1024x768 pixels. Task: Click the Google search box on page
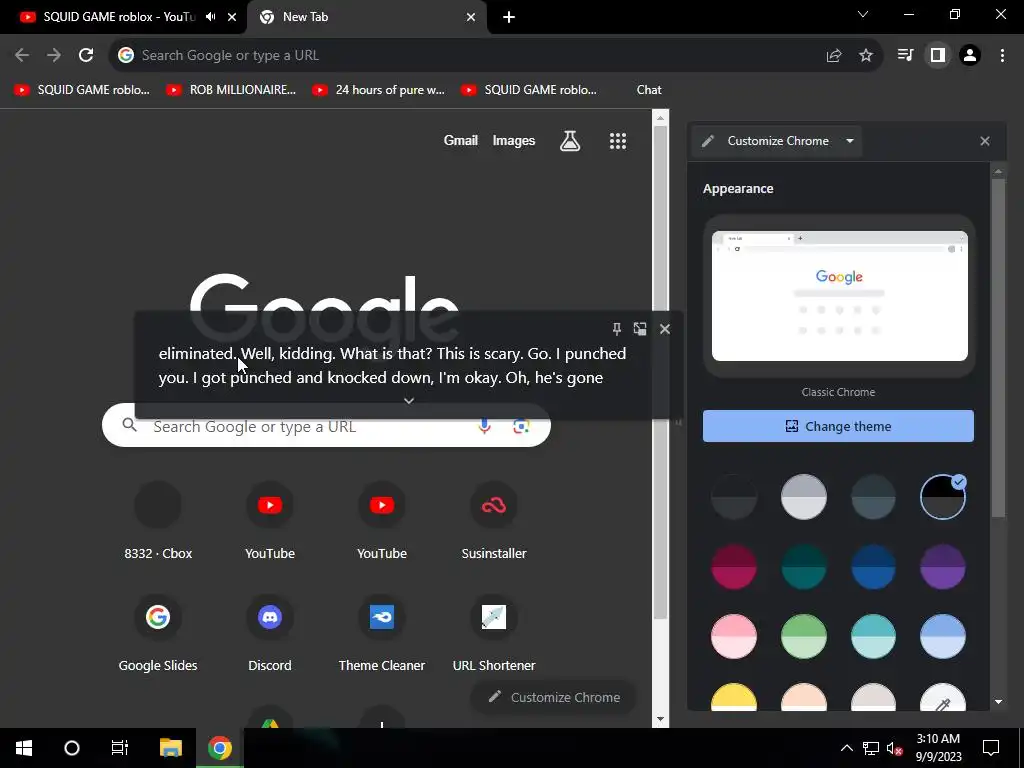click(x=326, y=426)
